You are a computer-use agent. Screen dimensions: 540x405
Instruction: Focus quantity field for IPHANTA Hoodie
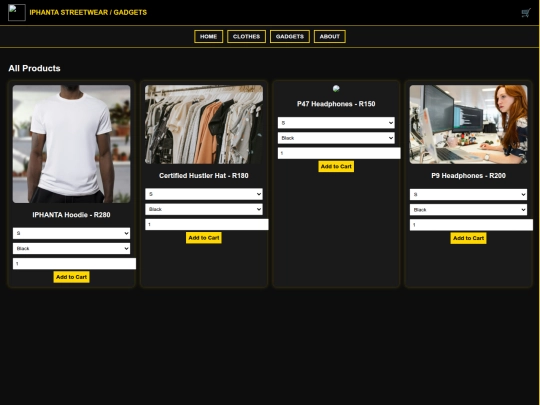74,263
